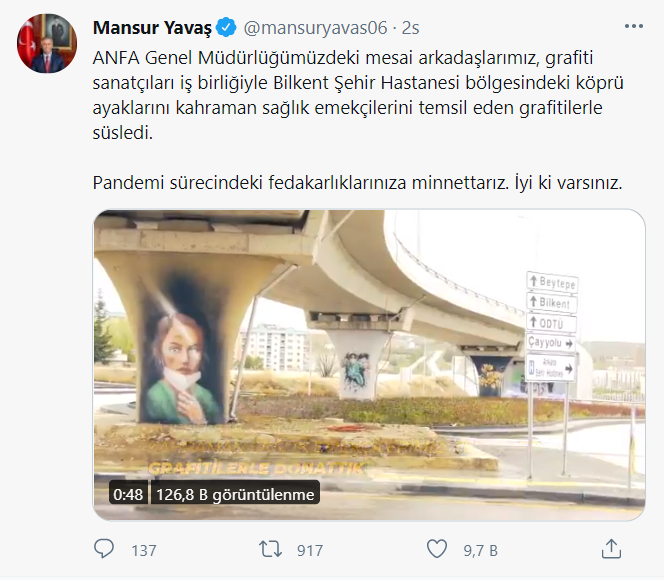Open the three-dot more options menu
Viewport: 664px width, 580px height.
click(634, 27)
